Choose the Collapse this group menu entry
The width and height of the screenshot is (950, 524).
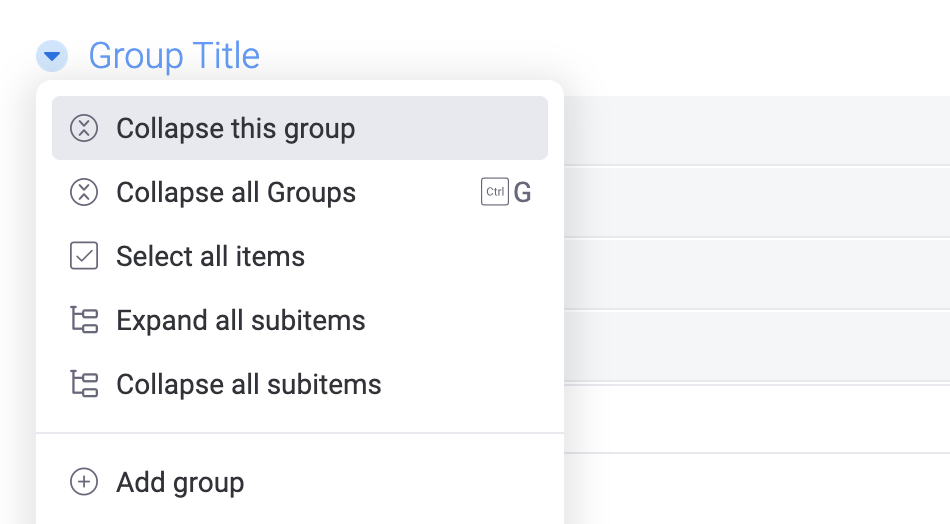(235, 129)
